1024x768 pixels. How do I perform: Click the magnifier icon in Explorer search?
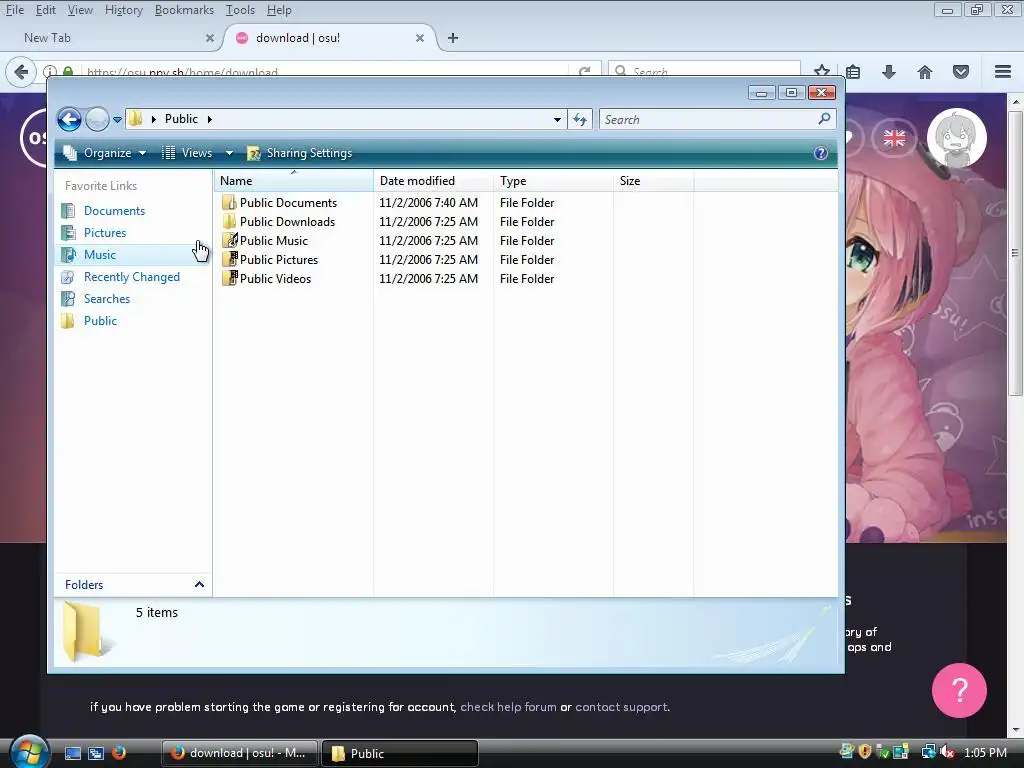click(824, 119)
